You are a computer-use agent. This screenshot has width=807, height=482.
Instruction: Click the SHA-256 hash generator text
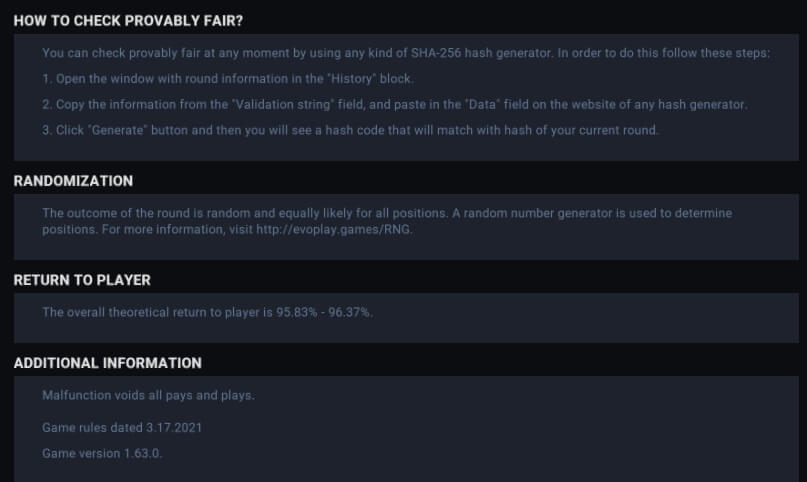click(x=481, y=53)
